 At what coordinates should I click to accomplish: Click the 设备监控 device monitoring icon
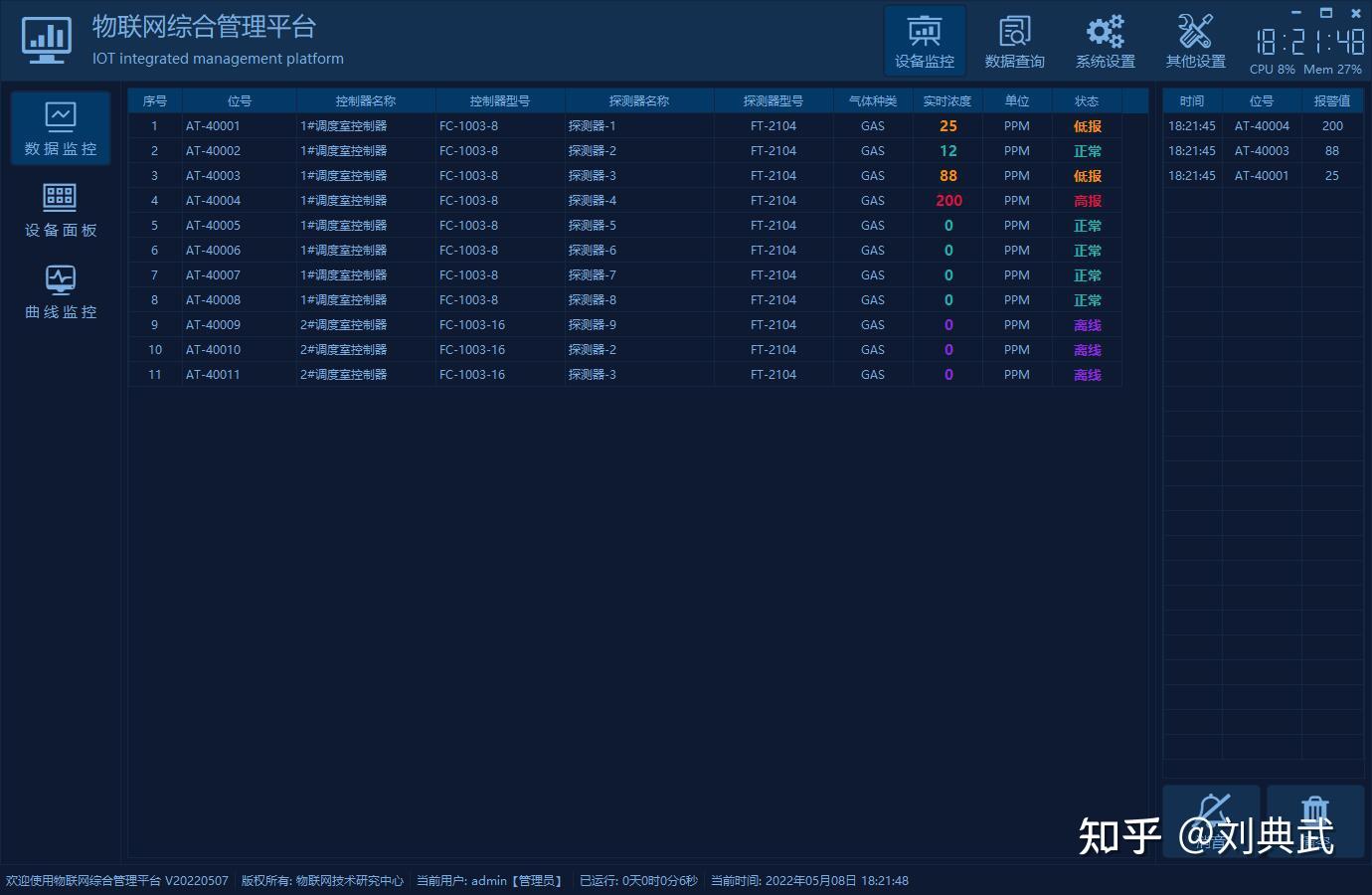tap(924, 40)
